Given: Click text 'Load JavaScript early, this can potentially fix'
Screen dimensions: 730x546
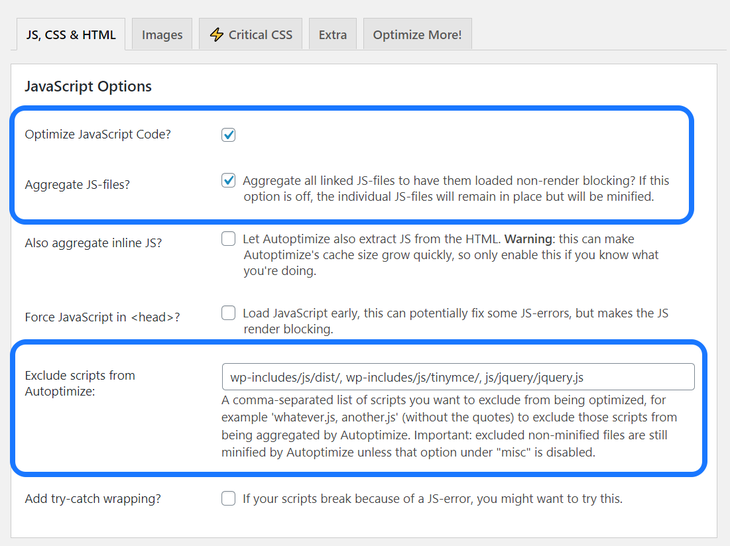Looking at the screenshot, I should click(455, 321).
